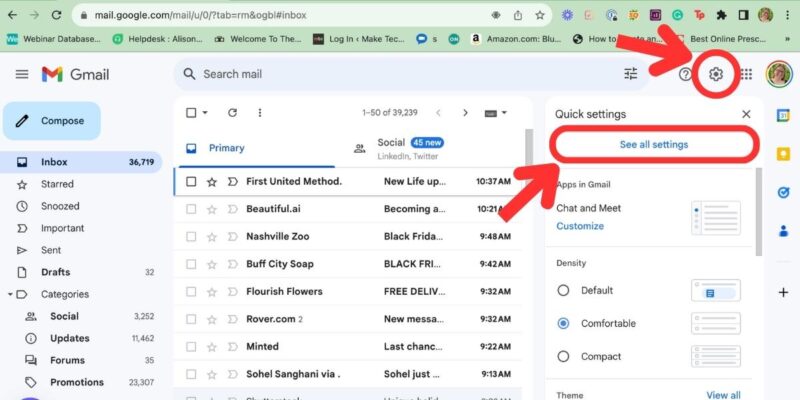Image resolution: width=800 pixels, height=400 pixels.
Task: Star the Buff City Soap email
Action: tap(212, 264)
